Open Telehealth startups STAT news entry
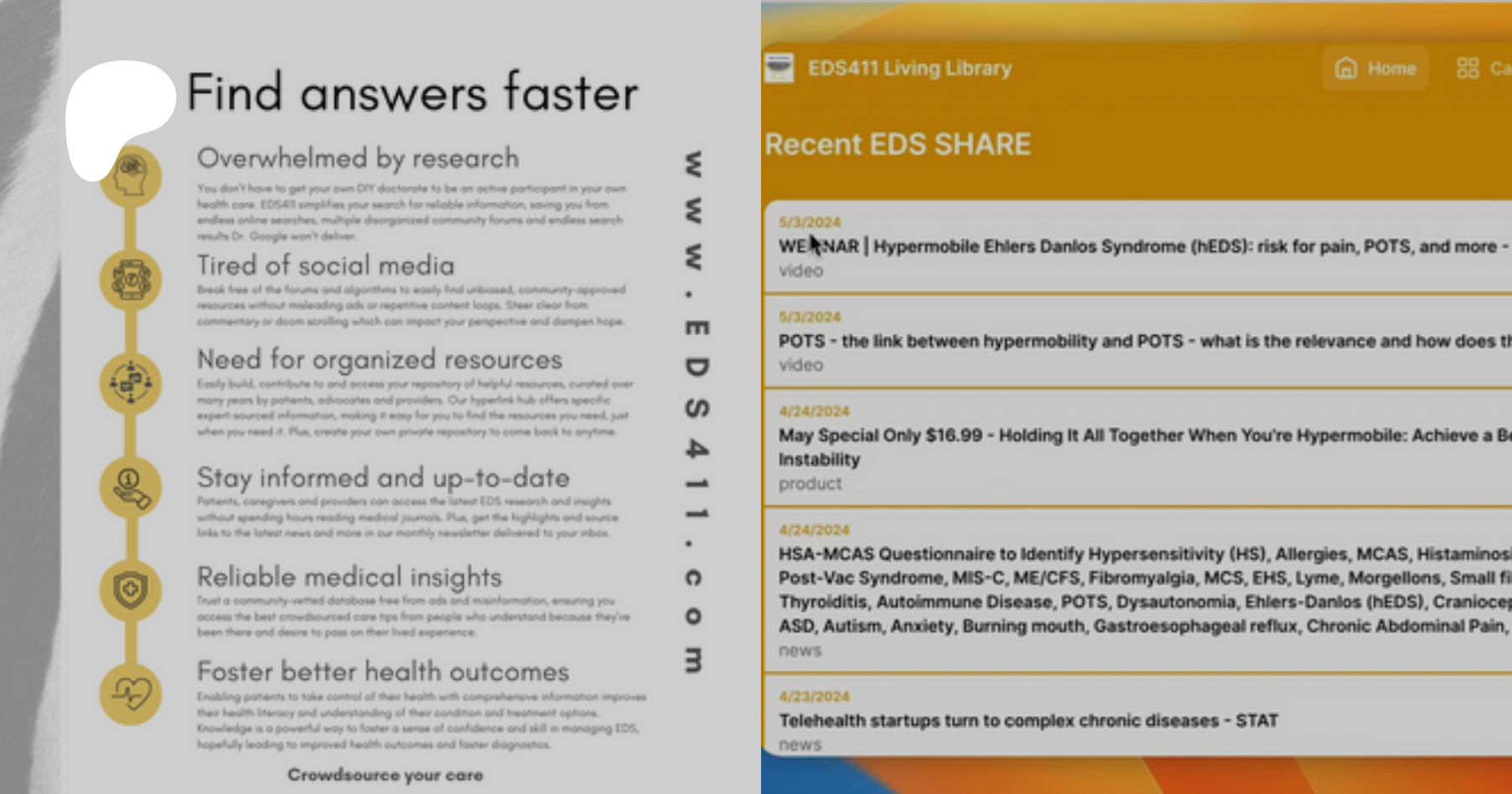The width and height of the screenshot is (1512, 794). pos(1028,721)
